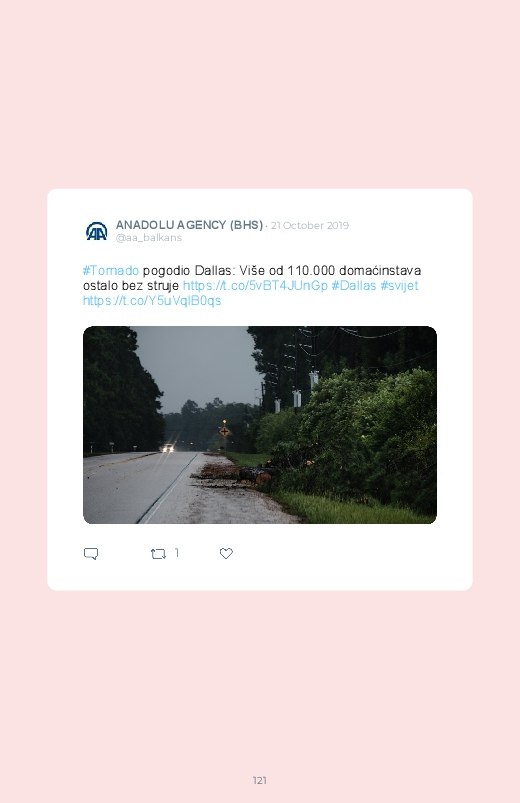
Task: Click the 21 October 2019 timestamp
Action: pyautogui.click(x=309, y=225)
